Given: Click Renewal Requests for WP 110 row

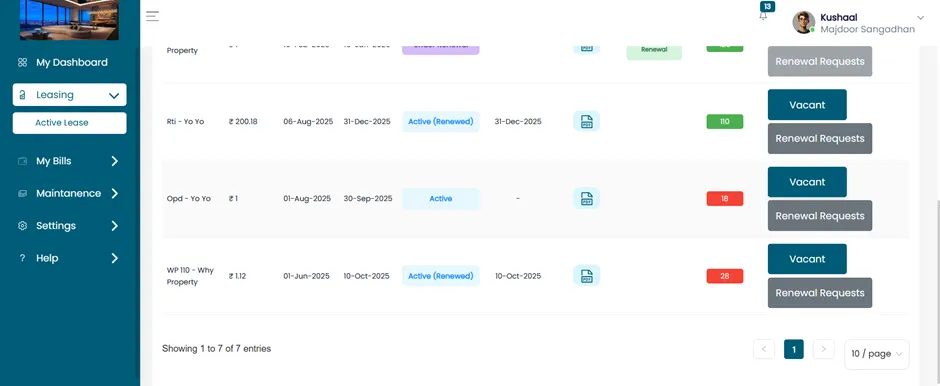Looking at the screenshot, I should click(820, 293).
